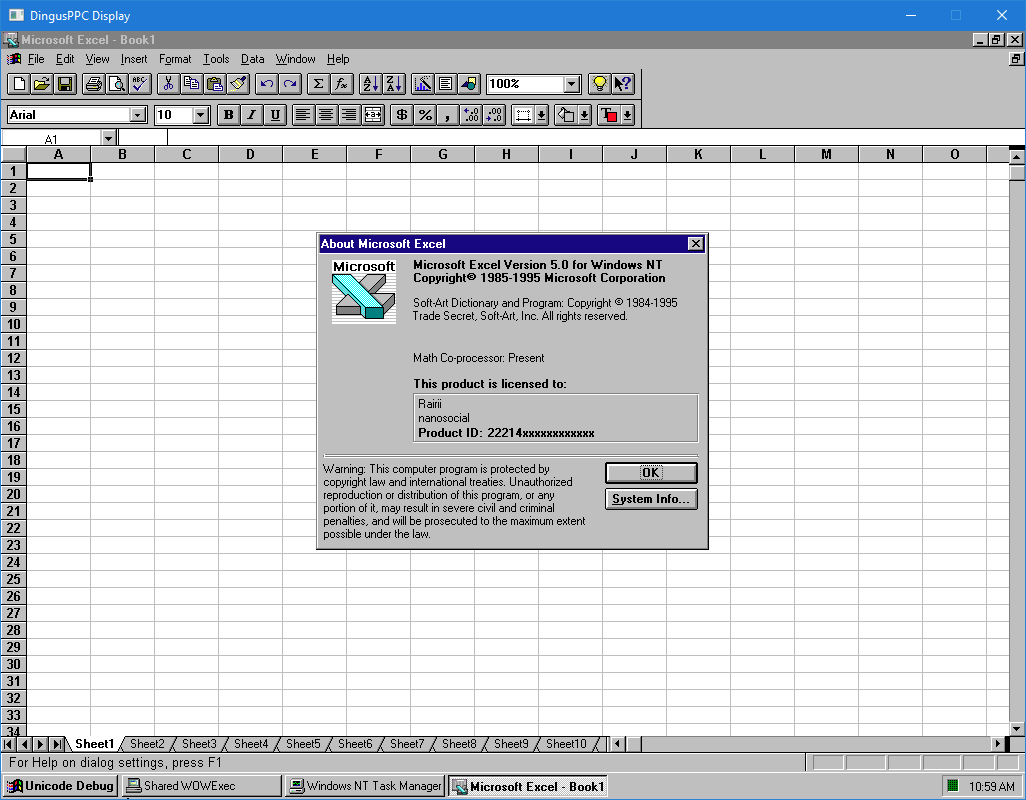This screenshot has width=1026, height=800.
Task: Sort descending with the Z-A icon
Action: [x=393, y=84]
